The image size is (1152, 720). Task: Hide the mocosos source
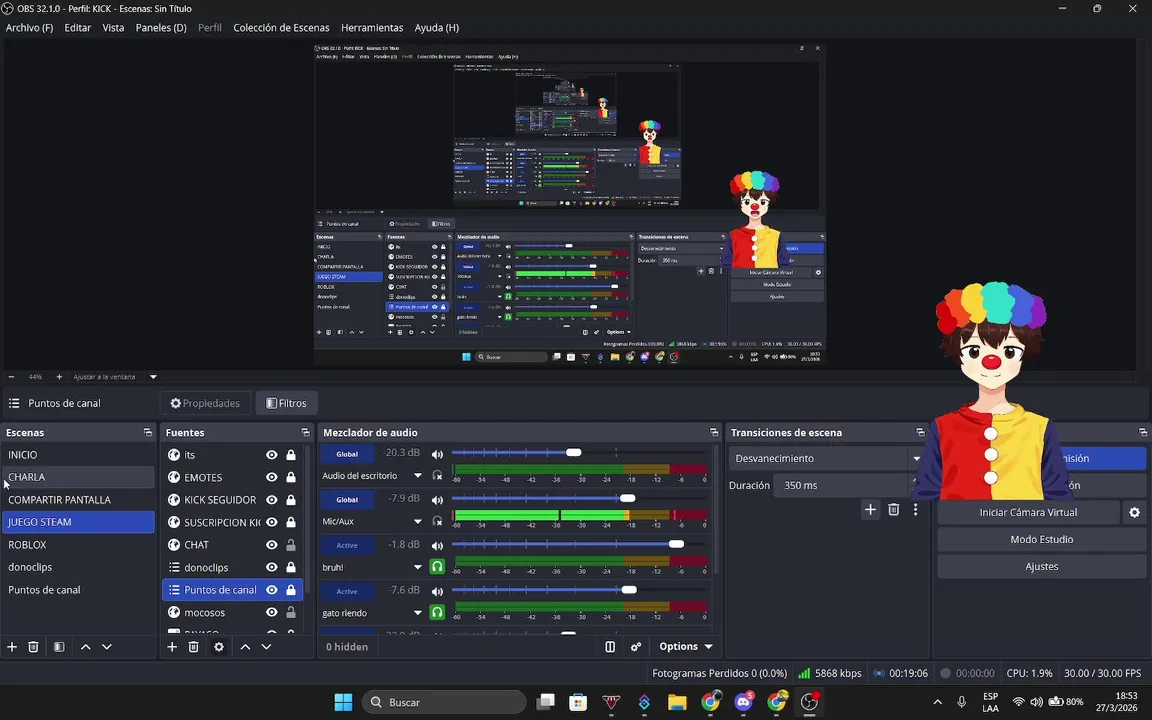tap(272, 612)
